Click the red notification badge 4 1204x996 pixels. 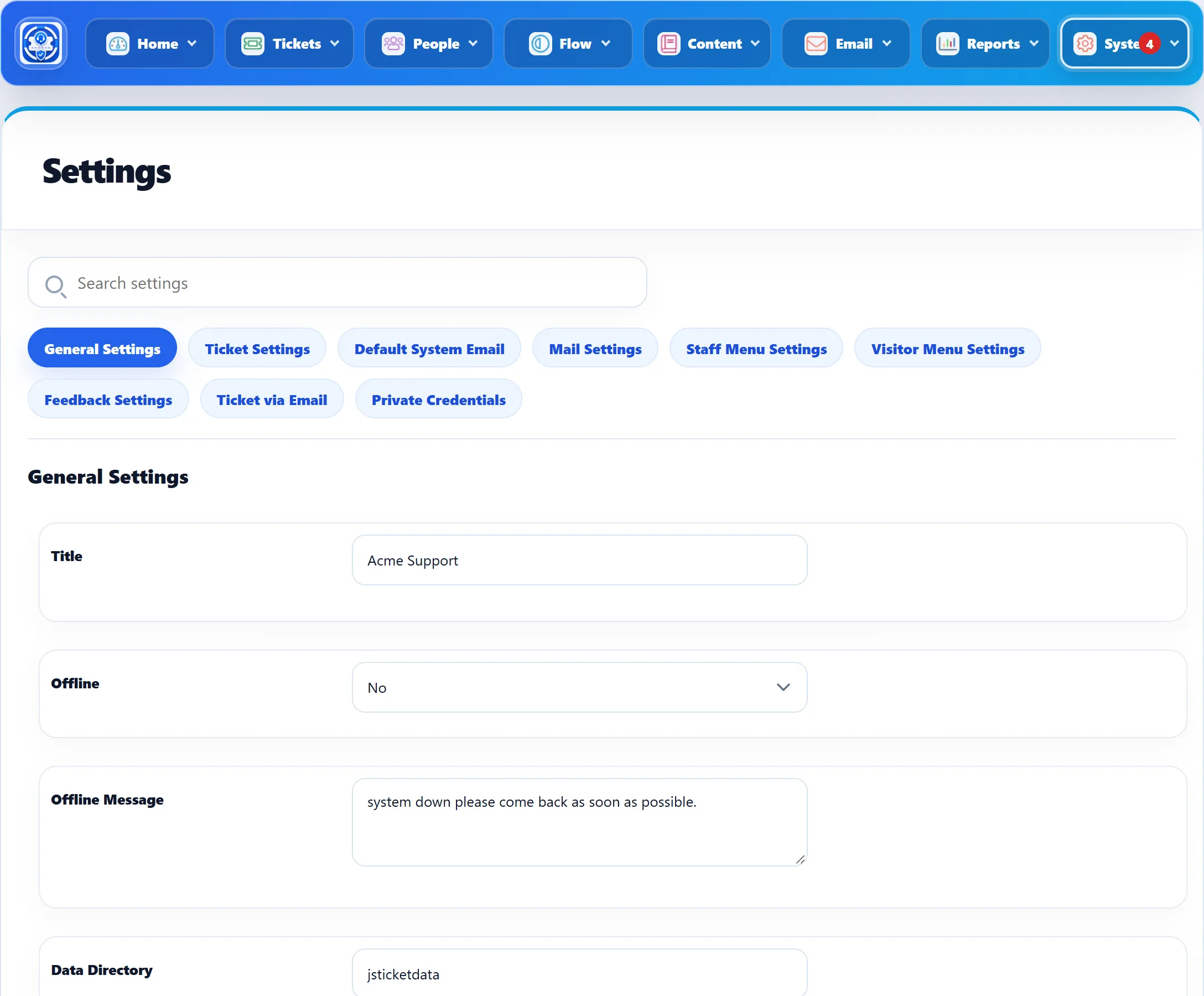click(1150, 44)
